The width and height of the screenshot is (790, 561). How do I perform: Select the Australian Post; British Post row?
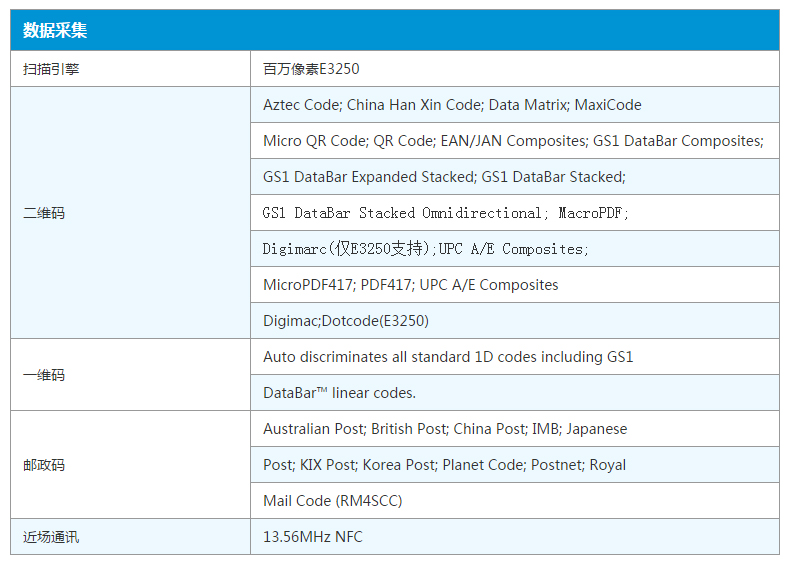pyautogui.click(x=515, y=429)
